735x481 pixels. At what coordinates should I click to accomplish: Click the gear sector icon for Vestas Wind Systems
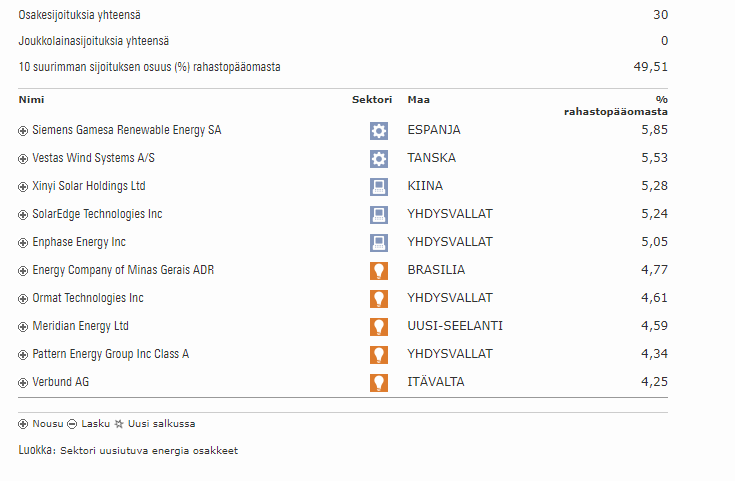(378, 158)
